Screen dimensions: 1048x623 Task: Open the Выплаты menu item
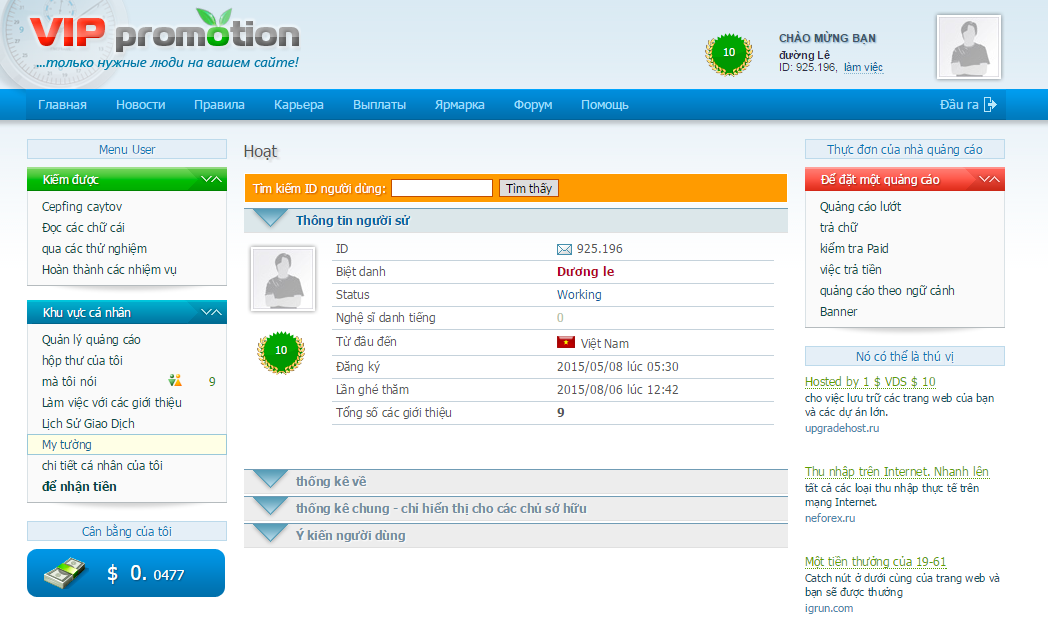click(380, 105)
